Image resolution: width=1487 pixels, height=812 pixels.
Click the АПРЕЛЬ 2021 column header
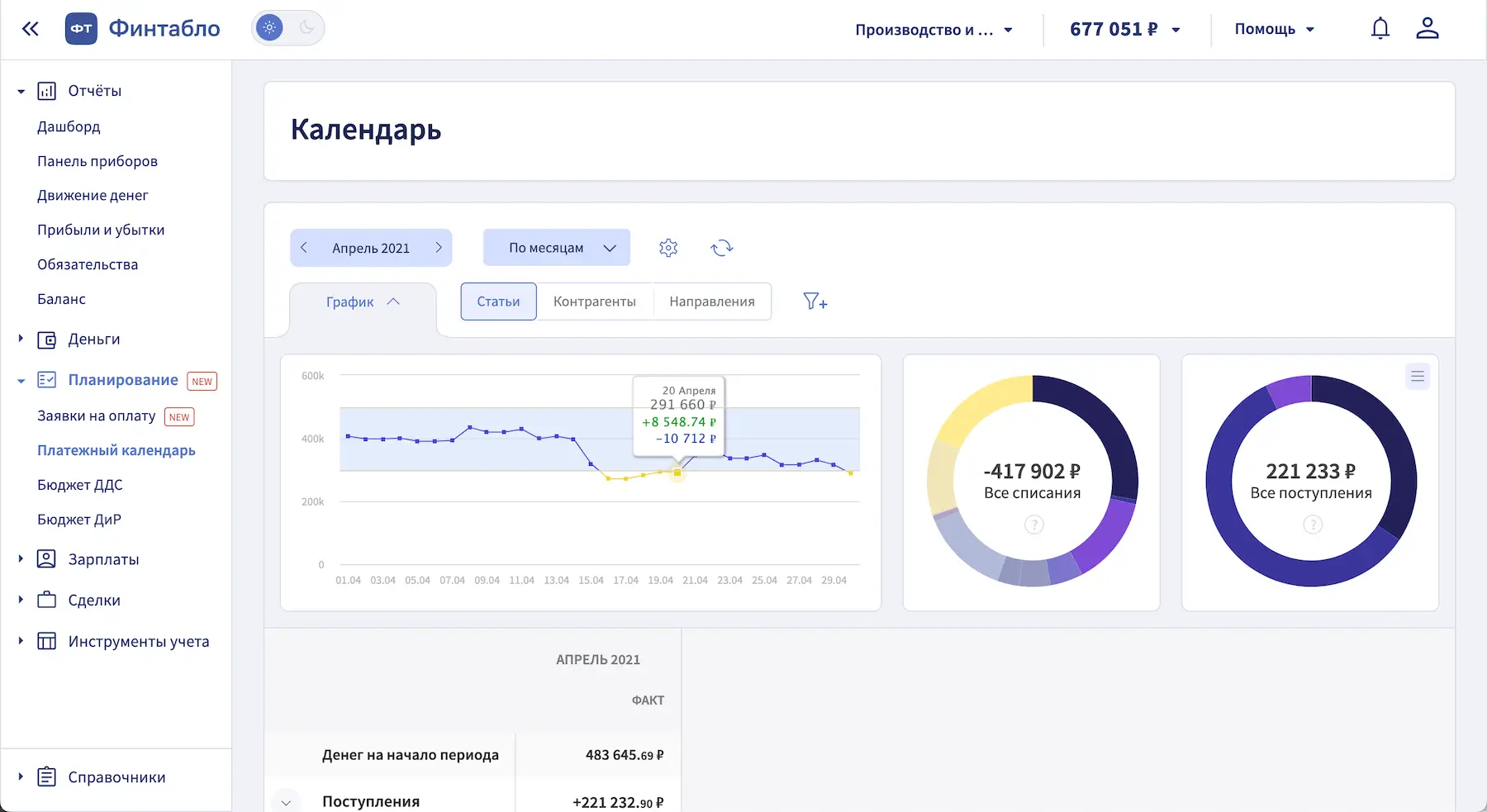(x=598, y=660)
